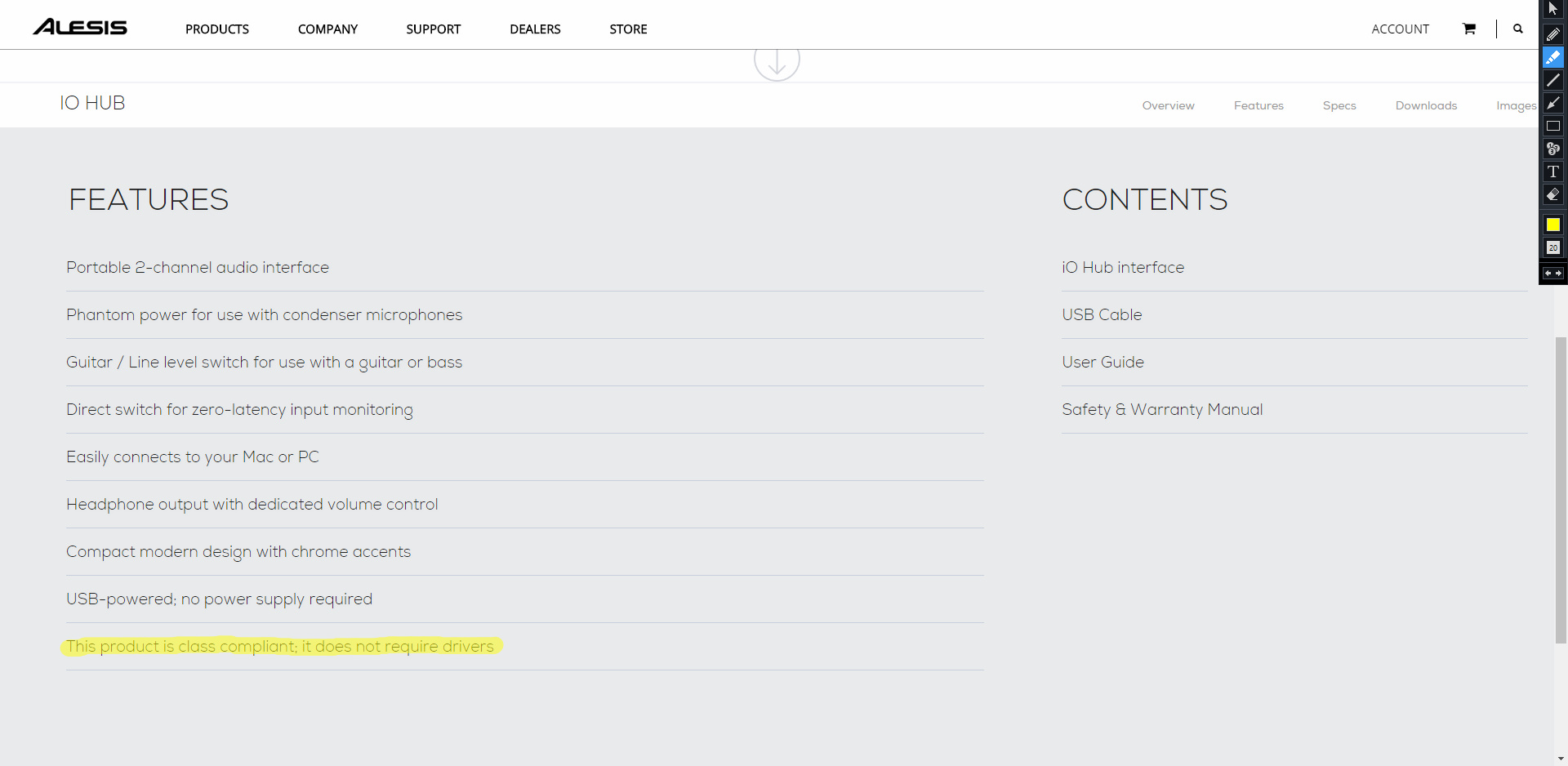Switch to the Overview section tab
This screenshot has height=766, width=1568.
coord(1168,105)
